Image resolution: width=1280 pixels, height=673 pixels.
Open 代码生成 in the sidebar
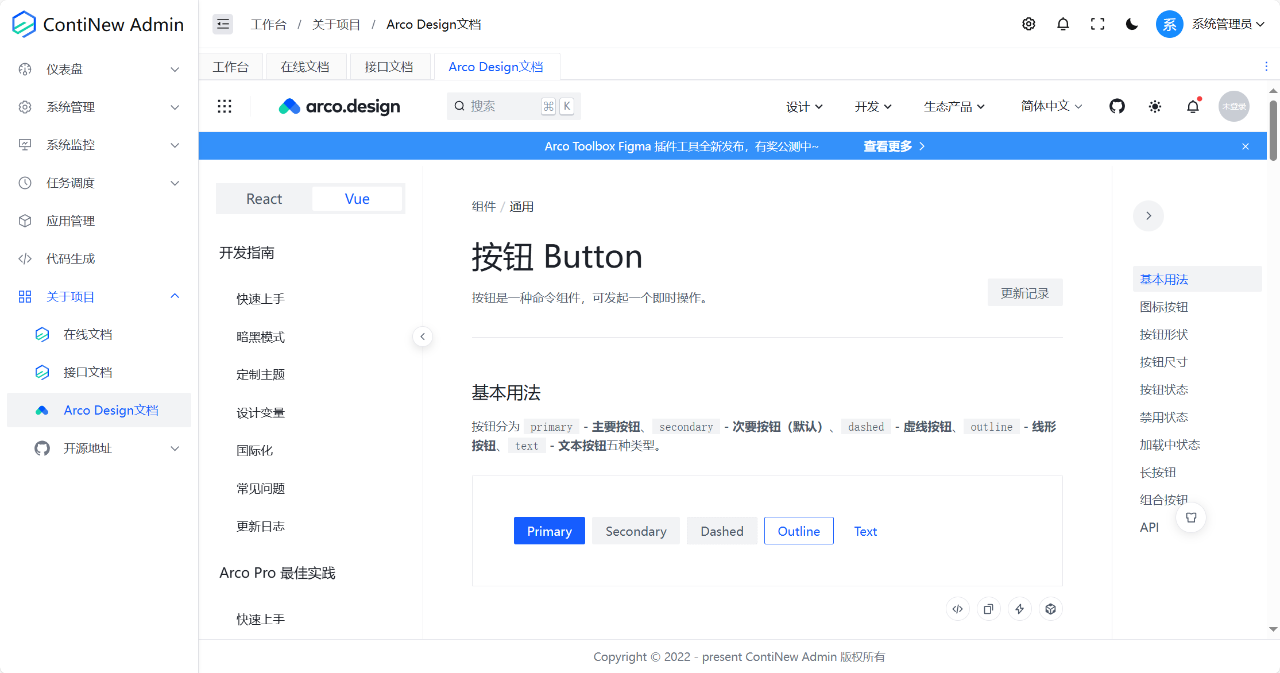pos(99,259)
